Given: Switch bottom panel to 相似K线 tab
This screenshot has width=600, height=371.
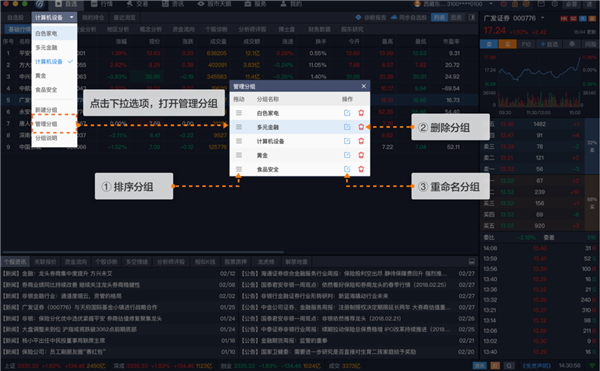Looking at the screenshot, I should click(205, 262).
